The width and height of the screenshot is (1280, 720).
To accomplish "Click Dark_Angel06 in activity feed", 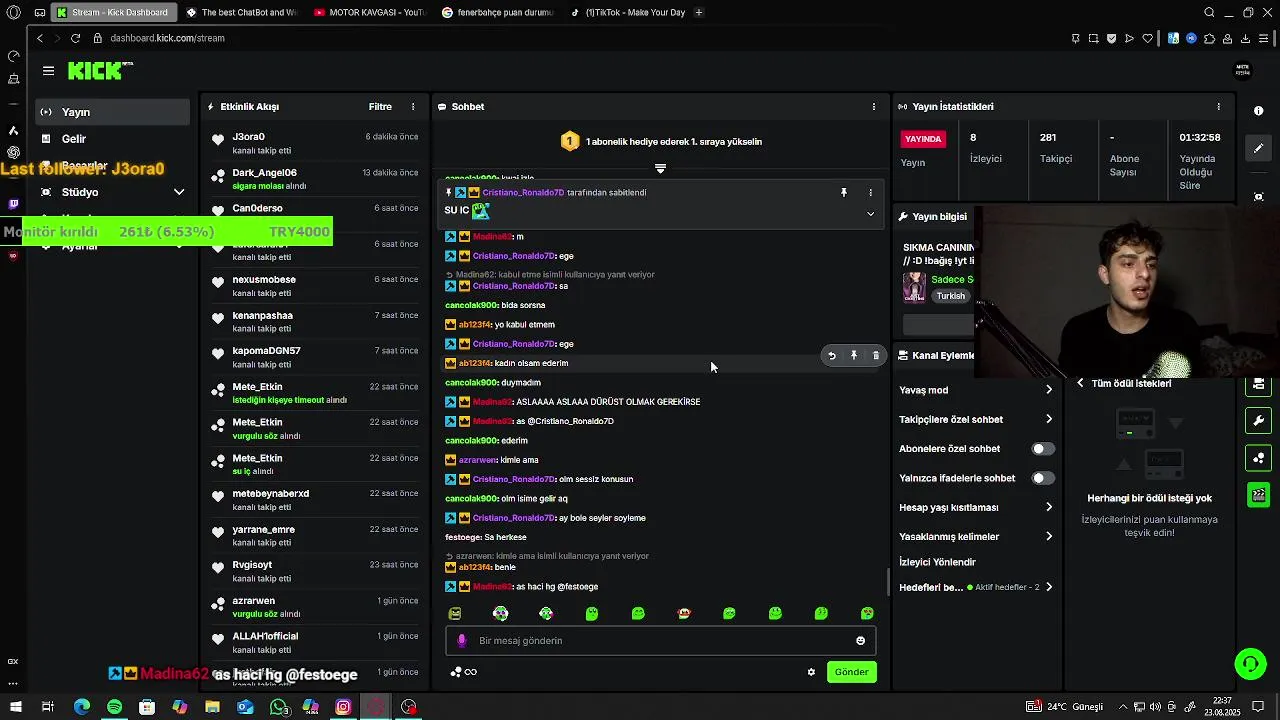I will 264,173.
